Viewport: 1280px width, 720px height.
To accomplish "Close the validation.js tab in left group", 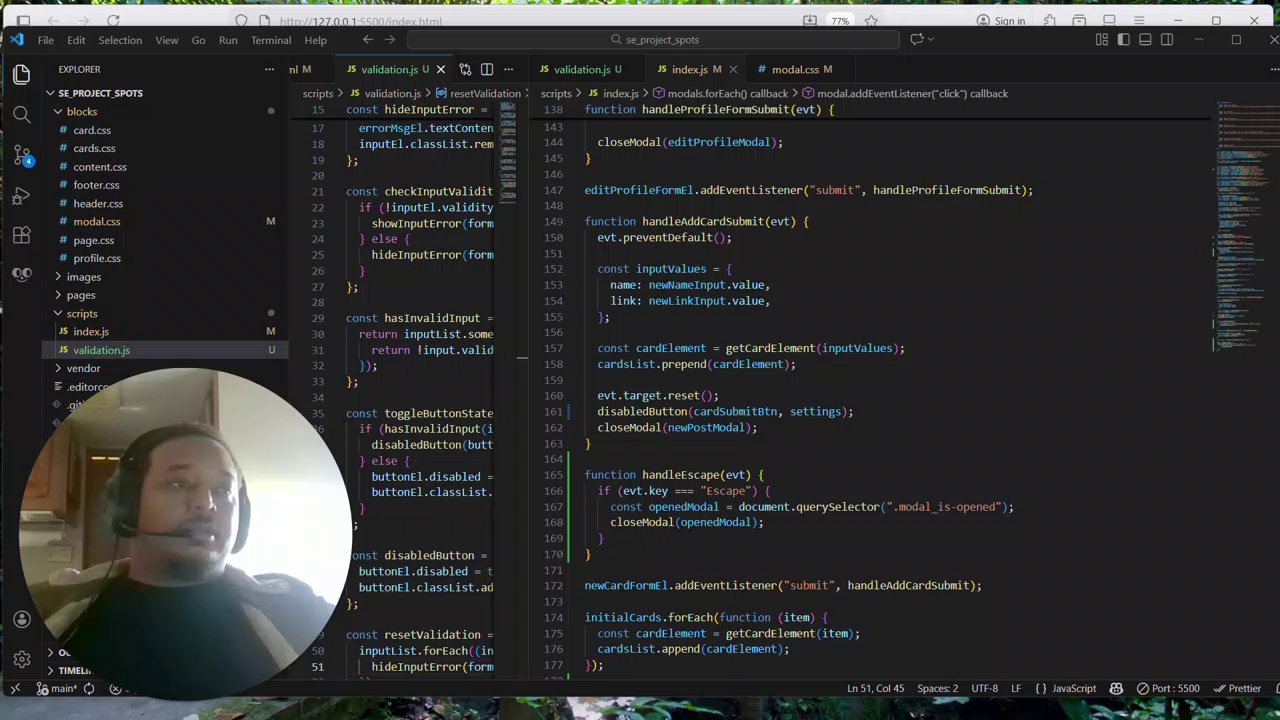I will tap(440, 69).
